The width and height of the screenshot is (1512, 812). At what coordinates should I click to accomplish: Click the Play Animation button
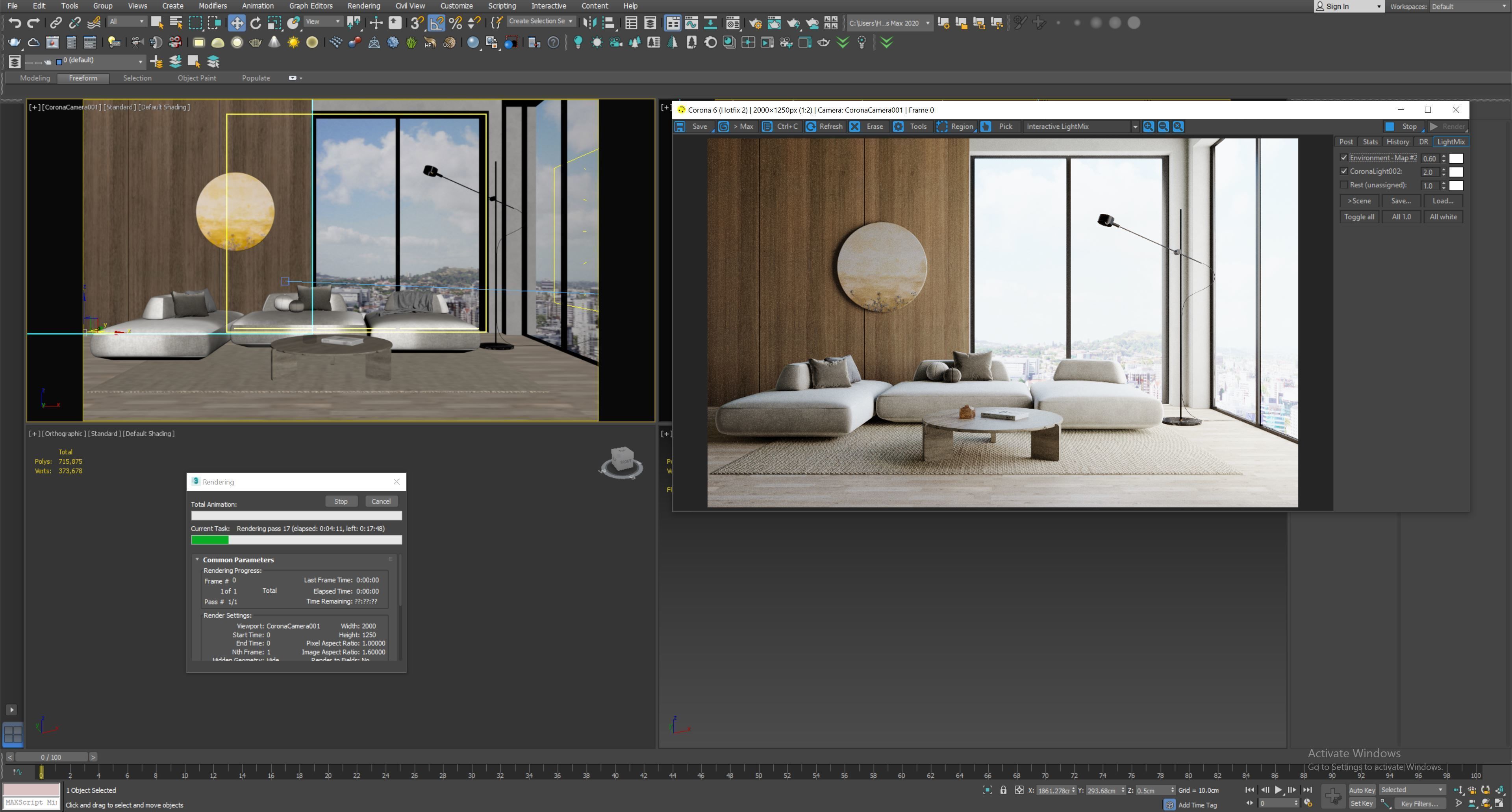pyautogui.click(x=1279, y=790)
